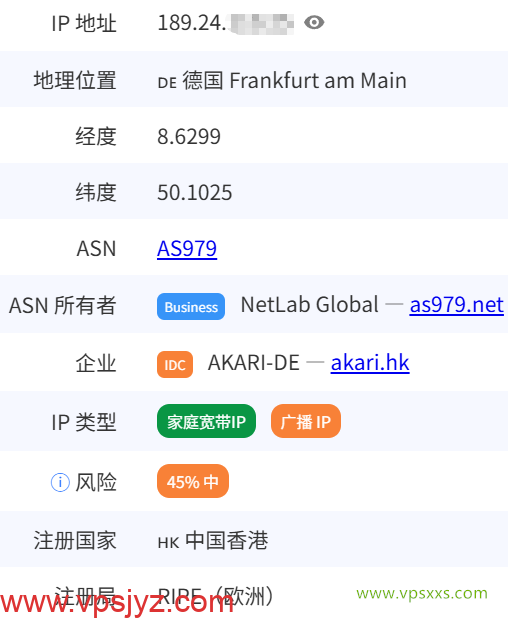Click the ASN 所有者 row label
The width and height of the screenshot is (508, 618).
coord(63,305)
